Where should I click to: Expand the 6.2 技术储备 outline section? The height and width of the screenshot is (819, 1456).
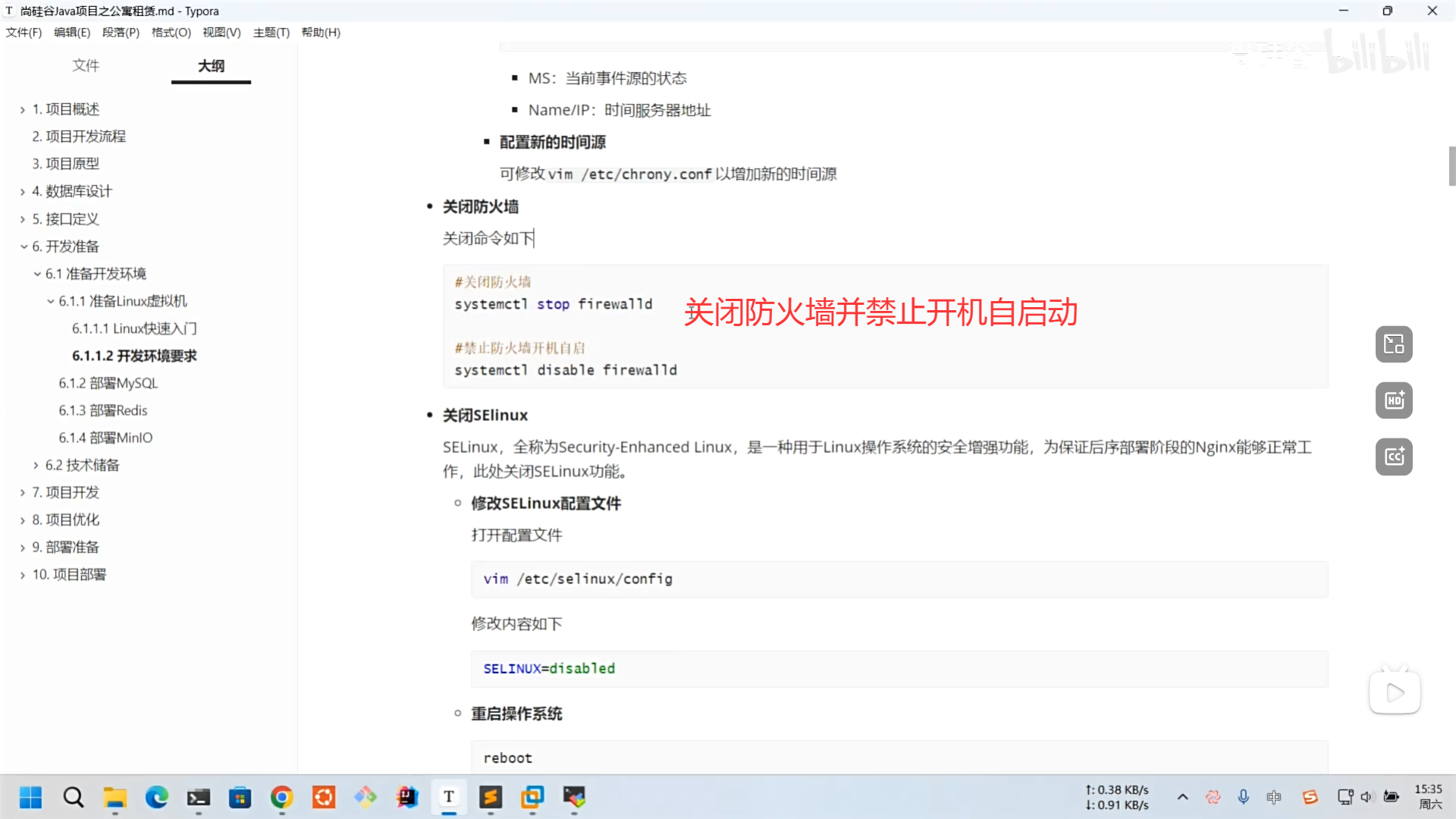36,465
